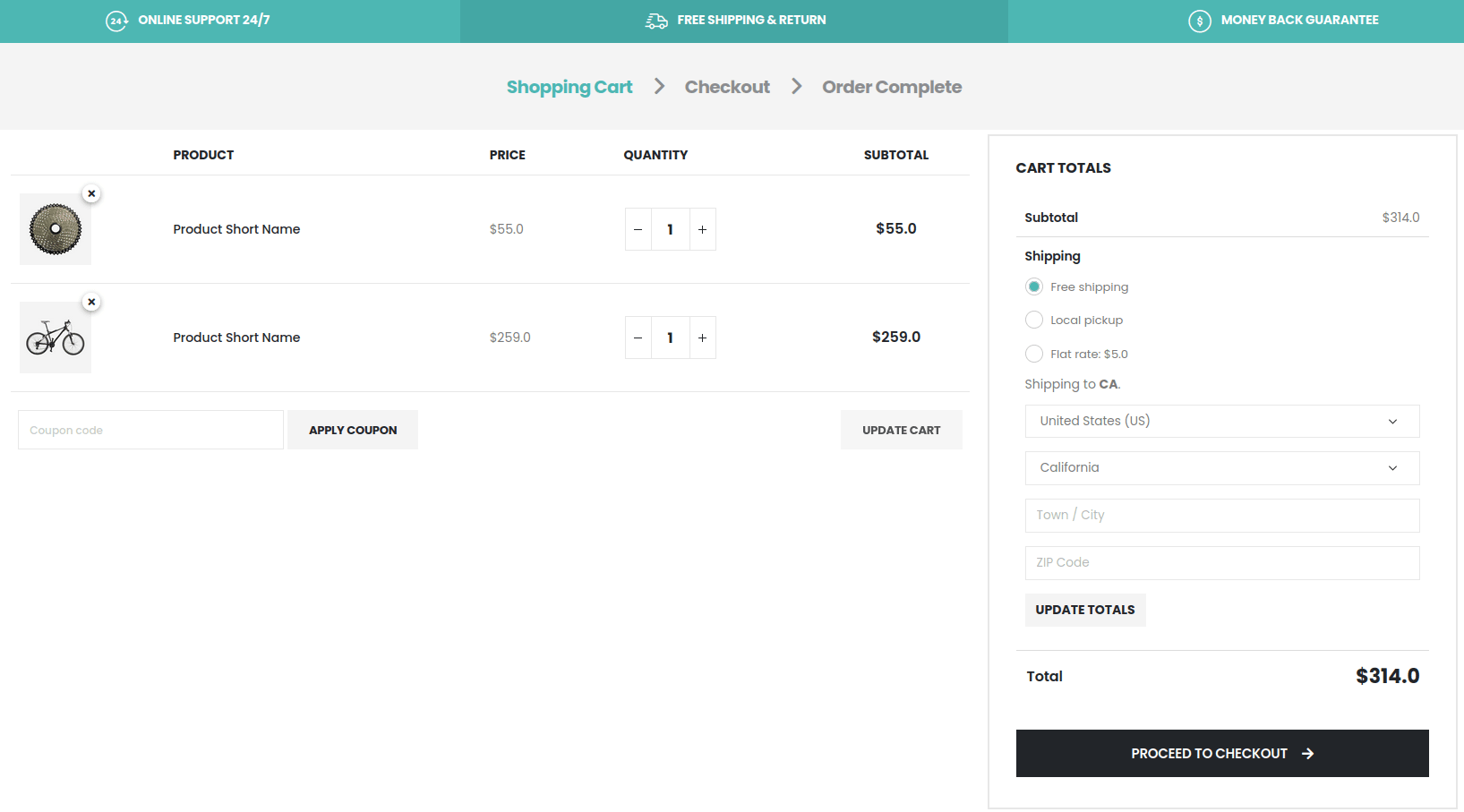Click the free shipping truck icon
The width and height of the screenshot is (1464, 812).
tap(656, 21)
